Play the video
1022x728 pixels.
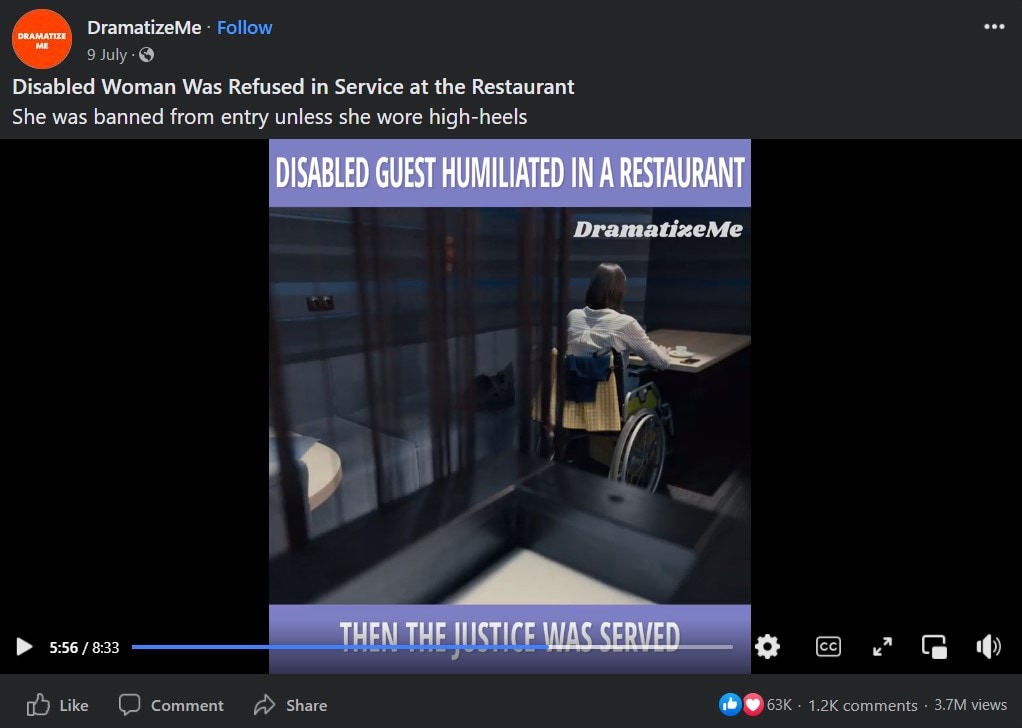[x=24, y=647]
